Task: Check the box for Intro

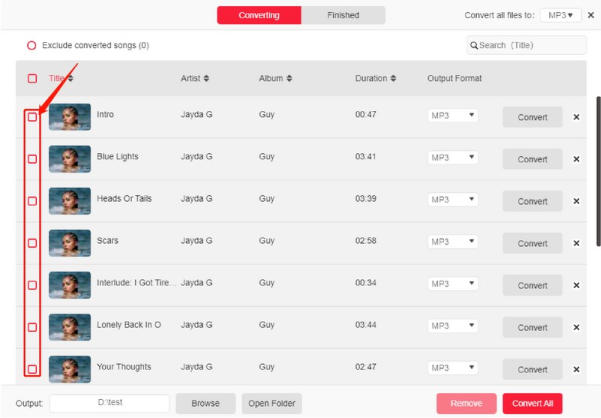Action: [32, 117]
